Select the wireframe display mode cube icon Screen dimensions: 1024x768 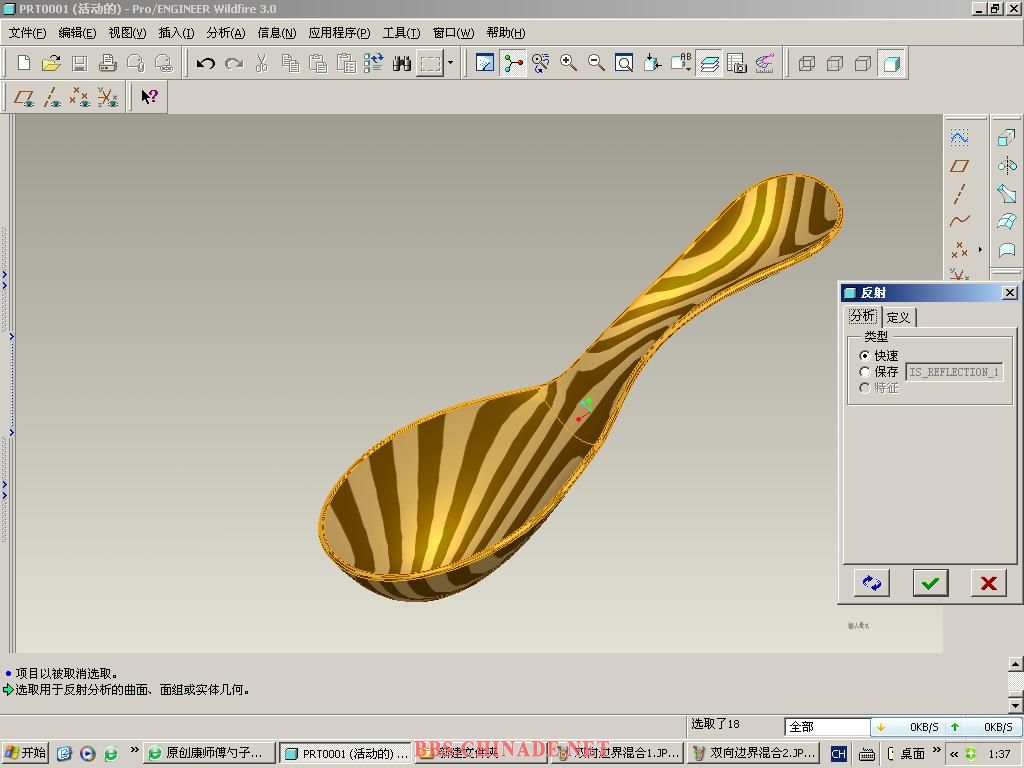click(x=807, y=64)
